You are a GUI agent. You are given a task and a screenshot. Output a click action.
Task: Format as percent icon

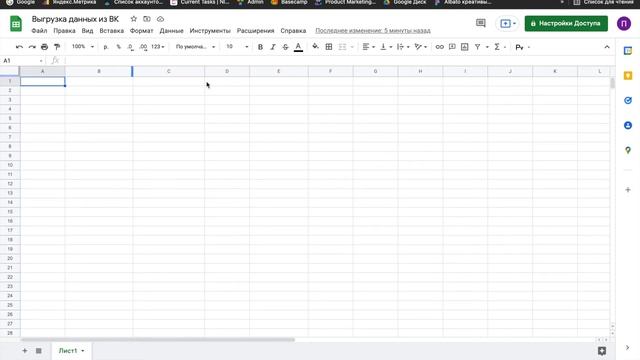click(118, 47)
